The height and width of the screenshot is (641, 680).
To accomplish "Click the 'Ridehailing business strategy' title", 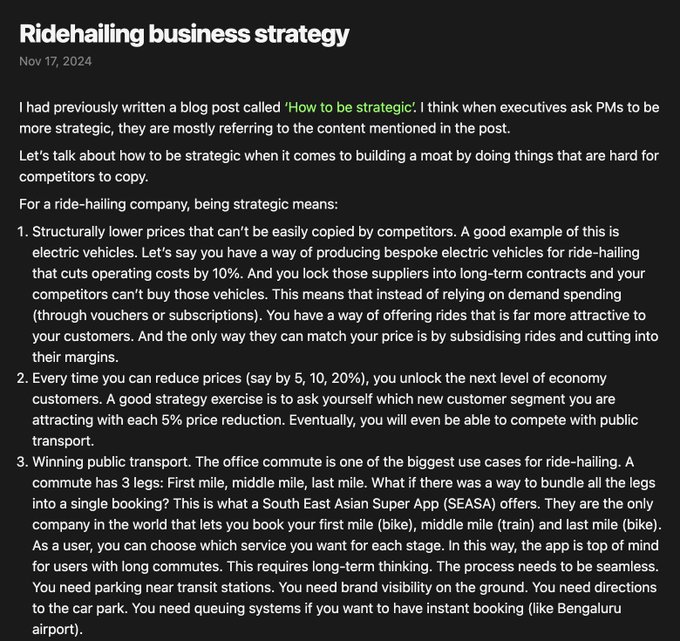I will [x=183, y=33].
